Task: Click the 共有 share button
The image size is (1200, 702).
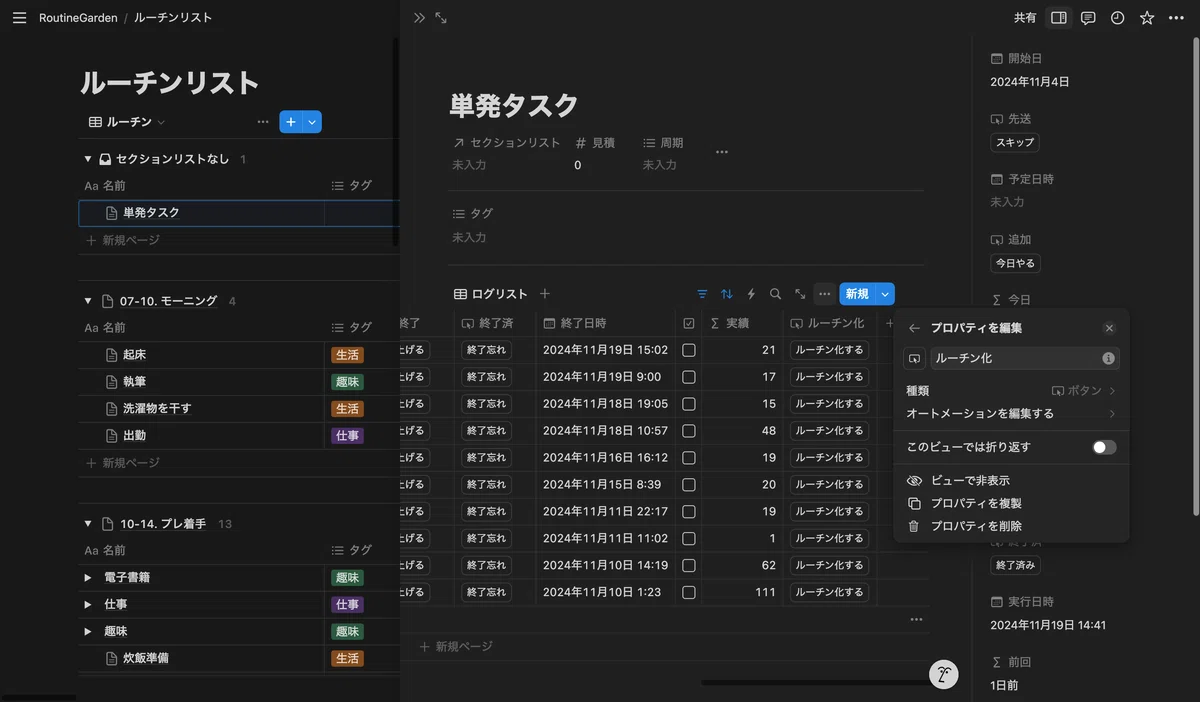Action: tap(1025, 18)
